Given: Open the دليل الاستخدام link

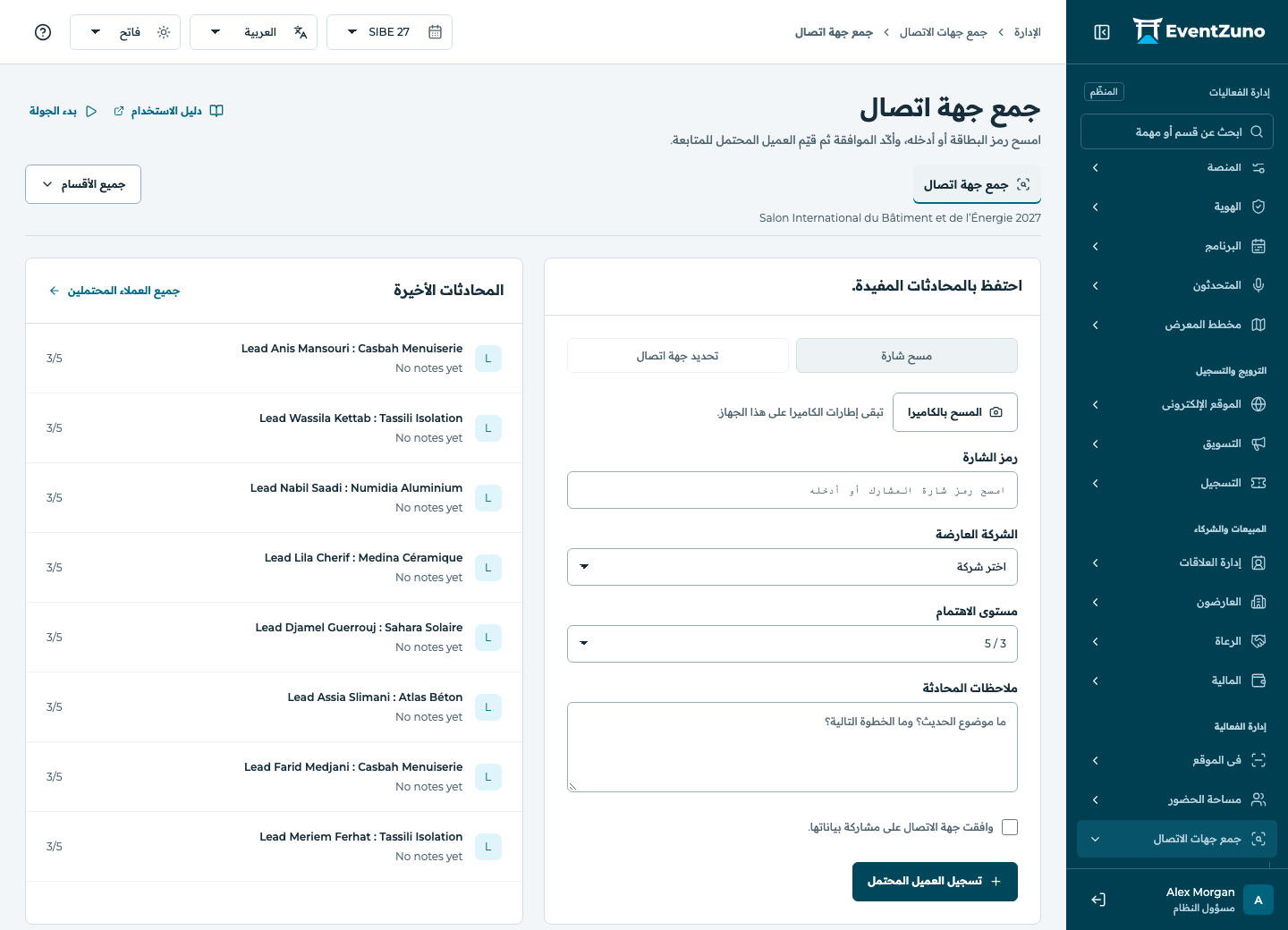Looking at the screenshot, I should point(168,111).
